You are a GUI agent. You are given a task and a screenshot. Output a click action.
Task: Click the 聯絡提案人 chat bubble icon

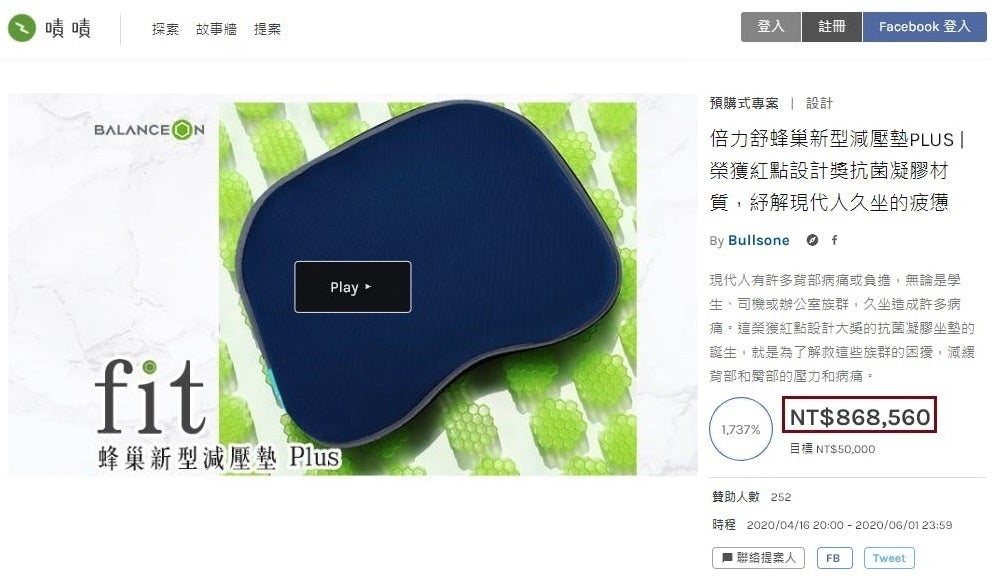727,558
